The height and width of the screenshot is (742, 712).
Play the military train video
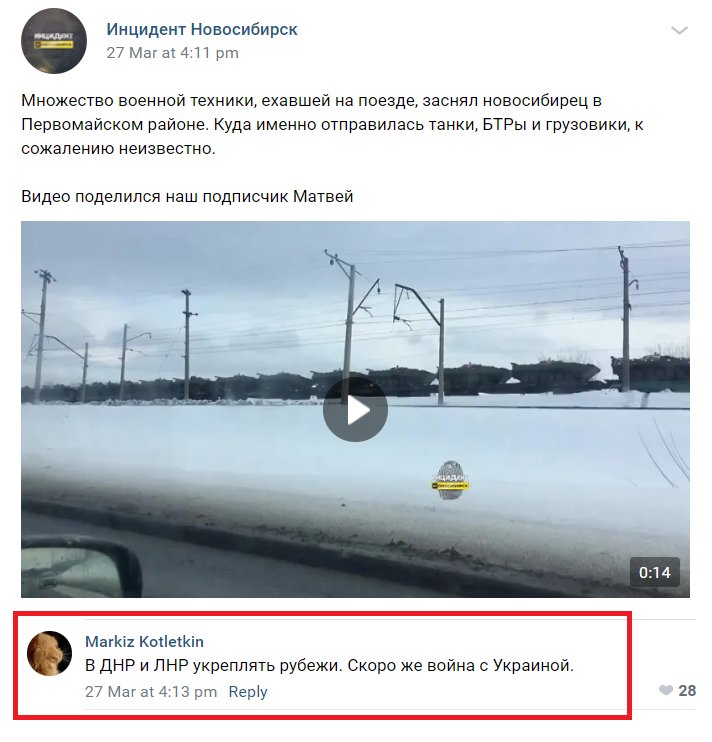355,410
